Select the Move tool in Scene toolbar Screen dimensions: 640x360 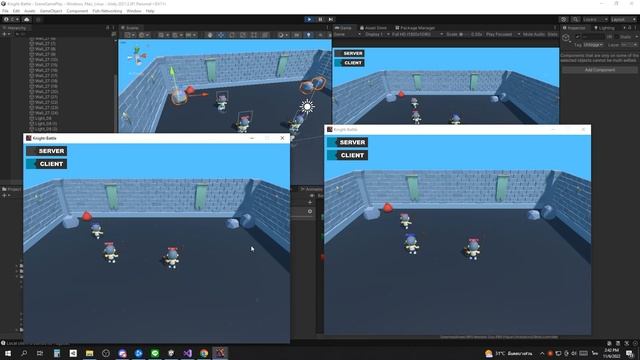(x=221, y=35)
